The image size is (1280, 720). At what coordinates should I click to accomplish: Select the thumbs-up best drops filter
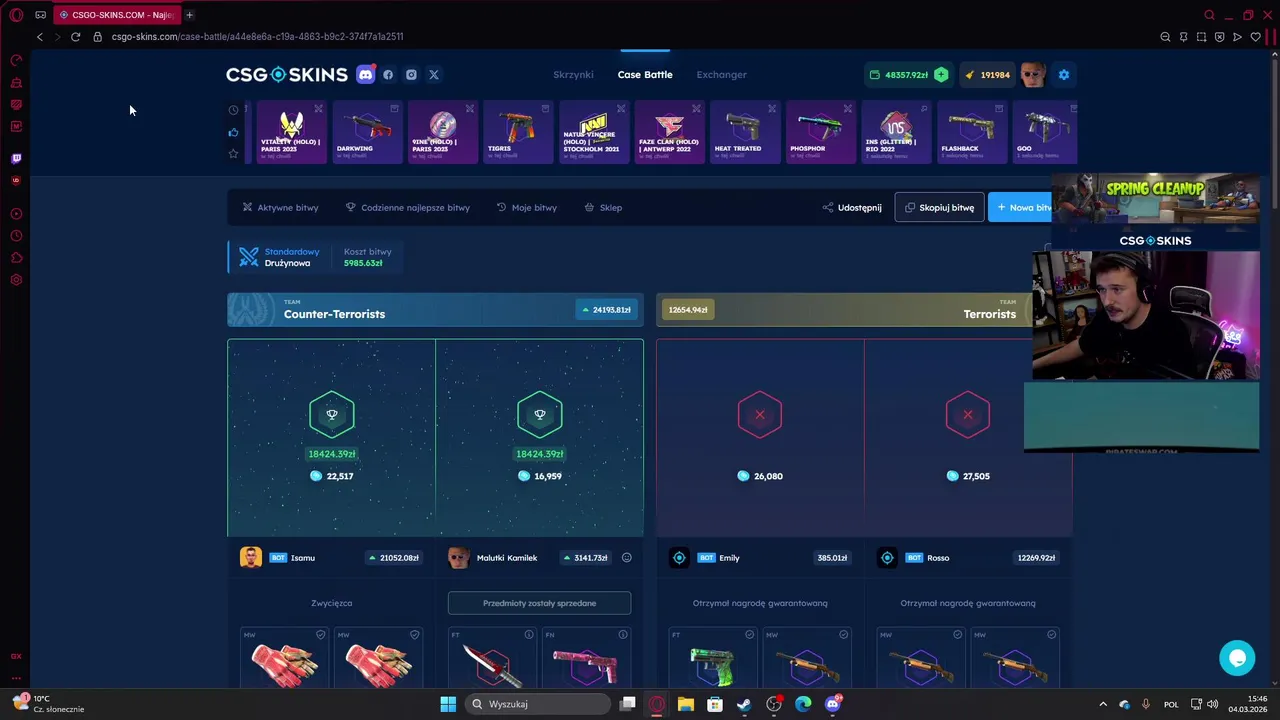tap(233, 132)
